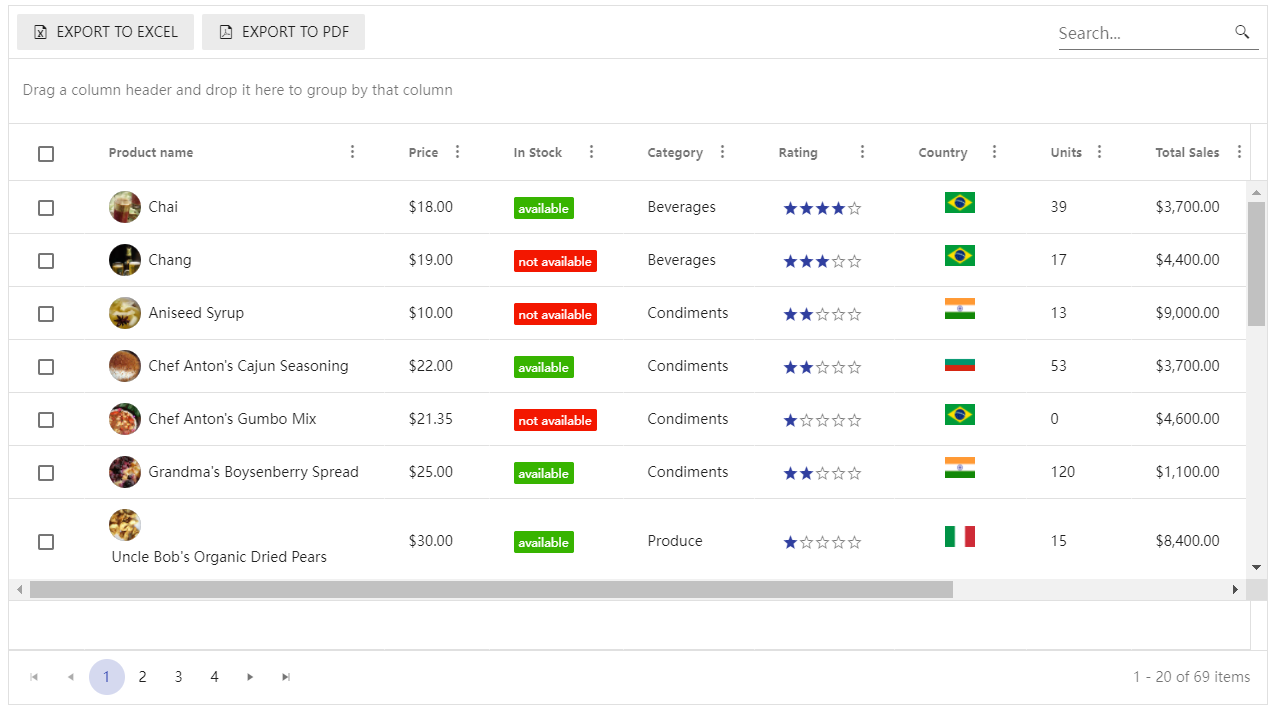Open the Price column menu
The height and width of the screenshot is (712, 1273).
(x=457, y=152)
